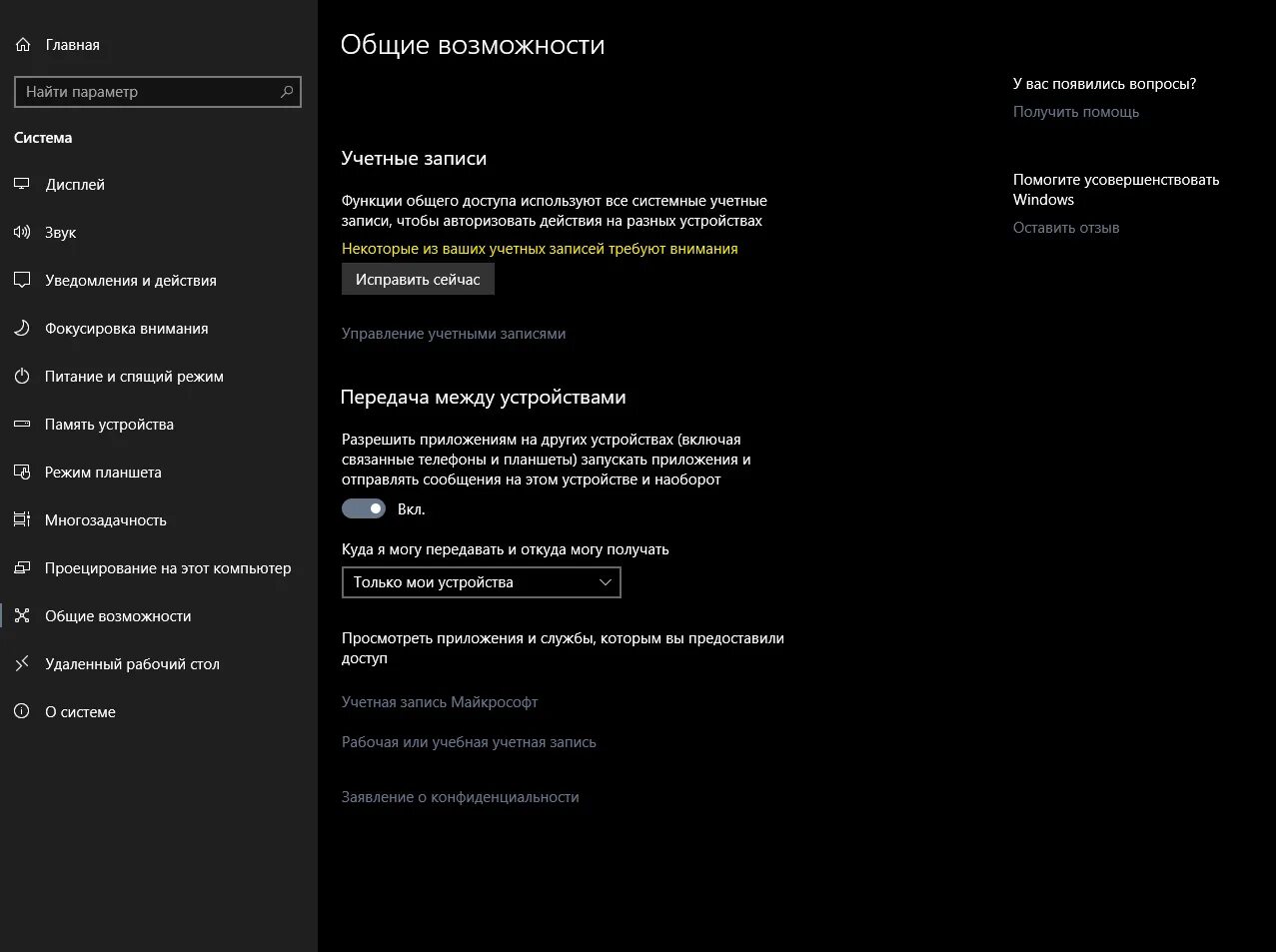The height and width of the screenshot is (952, 1276).
Task: Click the Режим планшета icon
Action: [22, 473]
